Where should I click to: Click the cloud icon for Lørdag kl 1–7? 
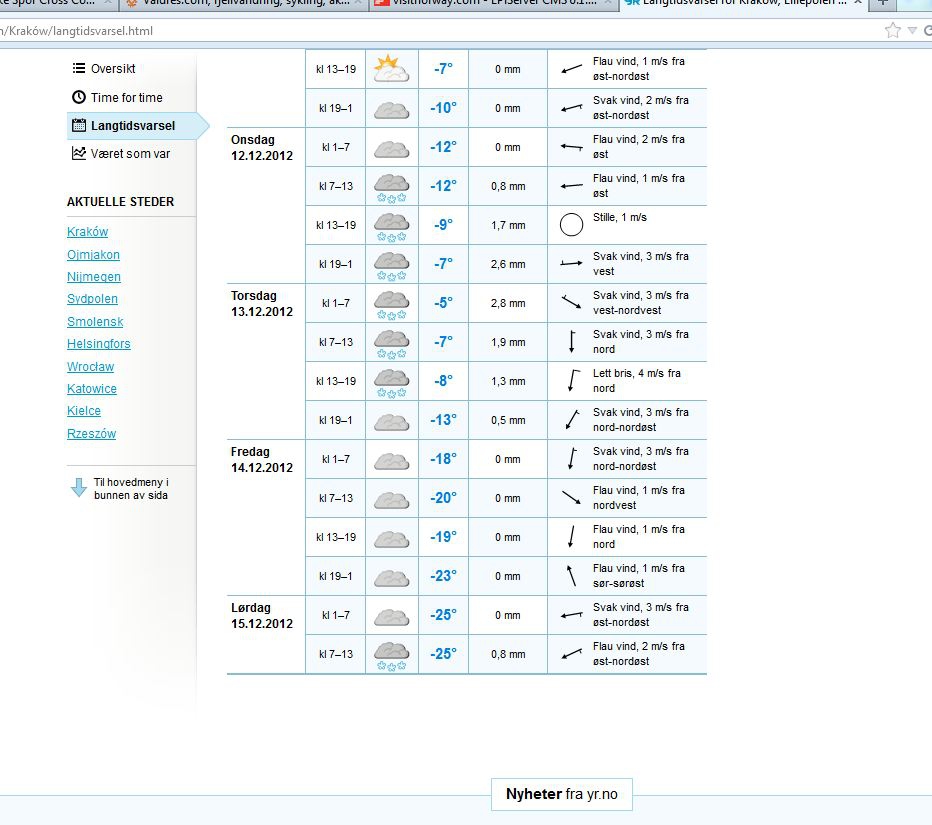[x=391, y=617]
